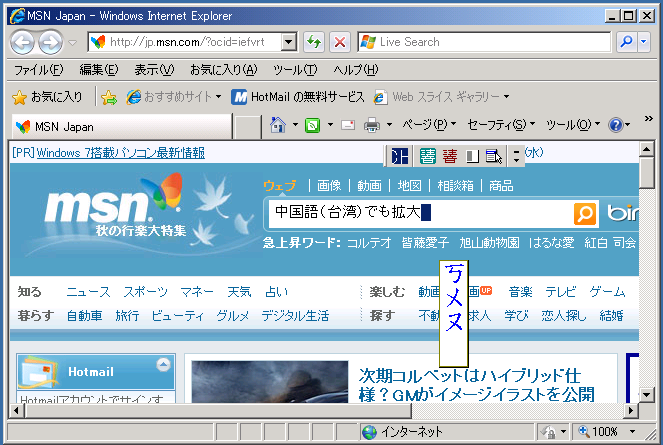The height and width of the screenshot is (445, 663).
Task: Collapse the Hotmail panel round arrow button
Action: 163,365
